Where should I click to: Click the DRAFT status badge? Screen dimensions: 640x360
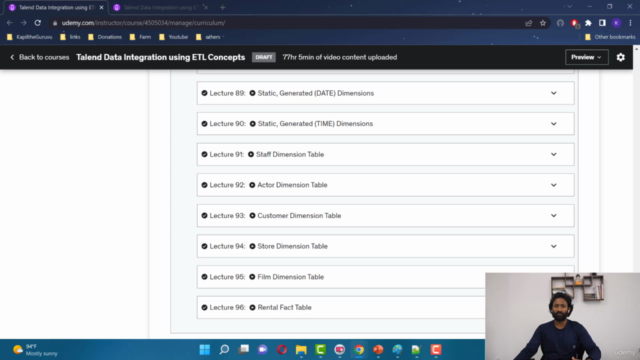coord(264,57)
